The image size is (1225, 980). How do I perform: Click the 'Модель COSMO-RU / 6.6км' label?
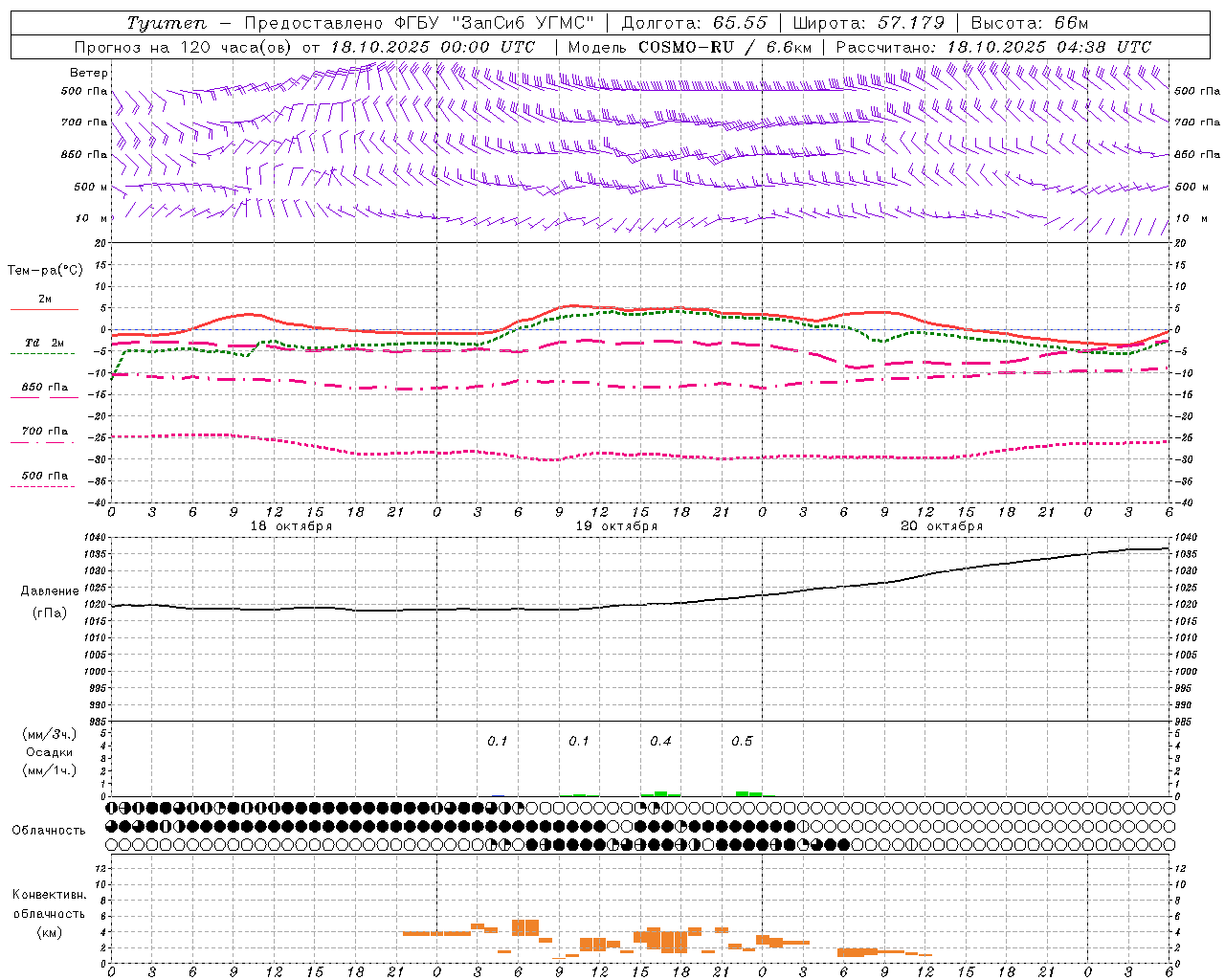690,47
